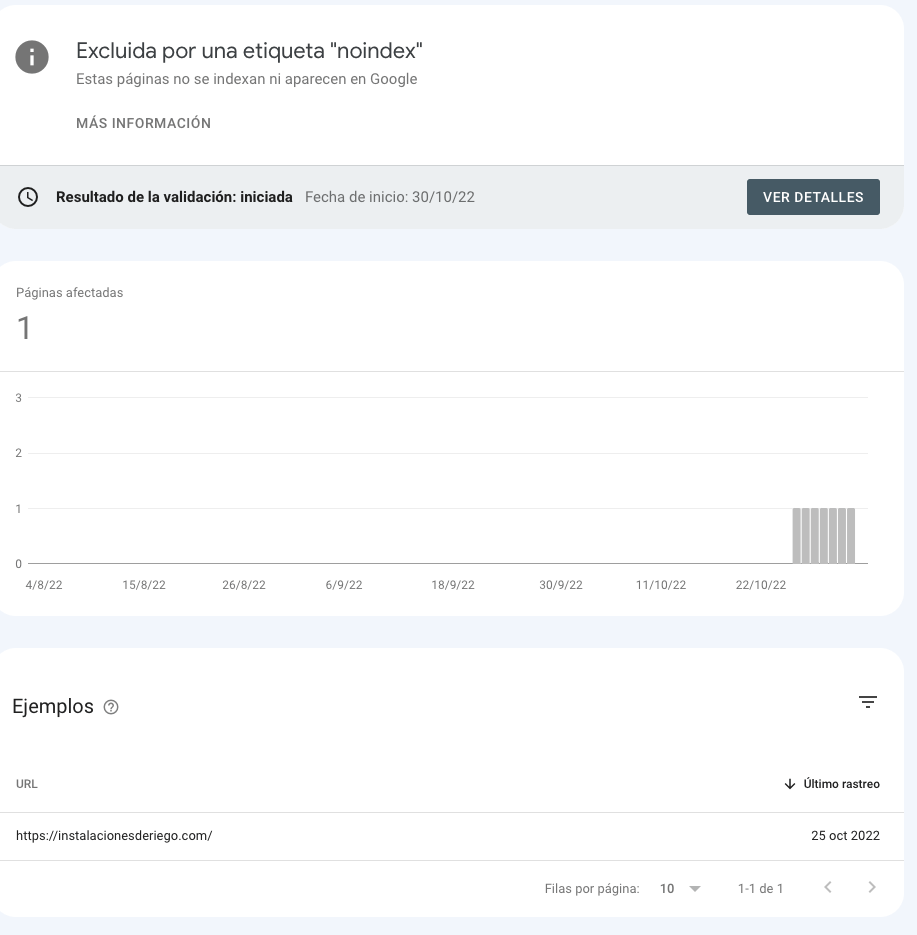Click the 22/10/22 date on chart axis
Screen dimensions: 917x935
[x=760, y=585]
